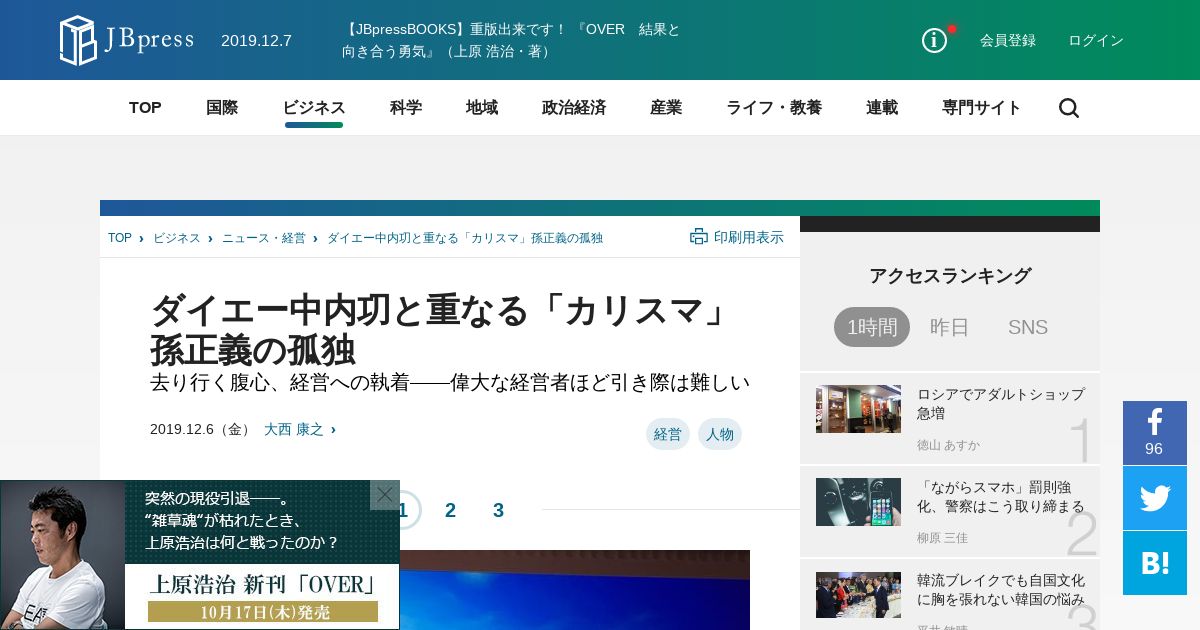This screenshot has height=630, width=1200.
Task: Open the 科学 menu item
Action: tap(406, 108)
